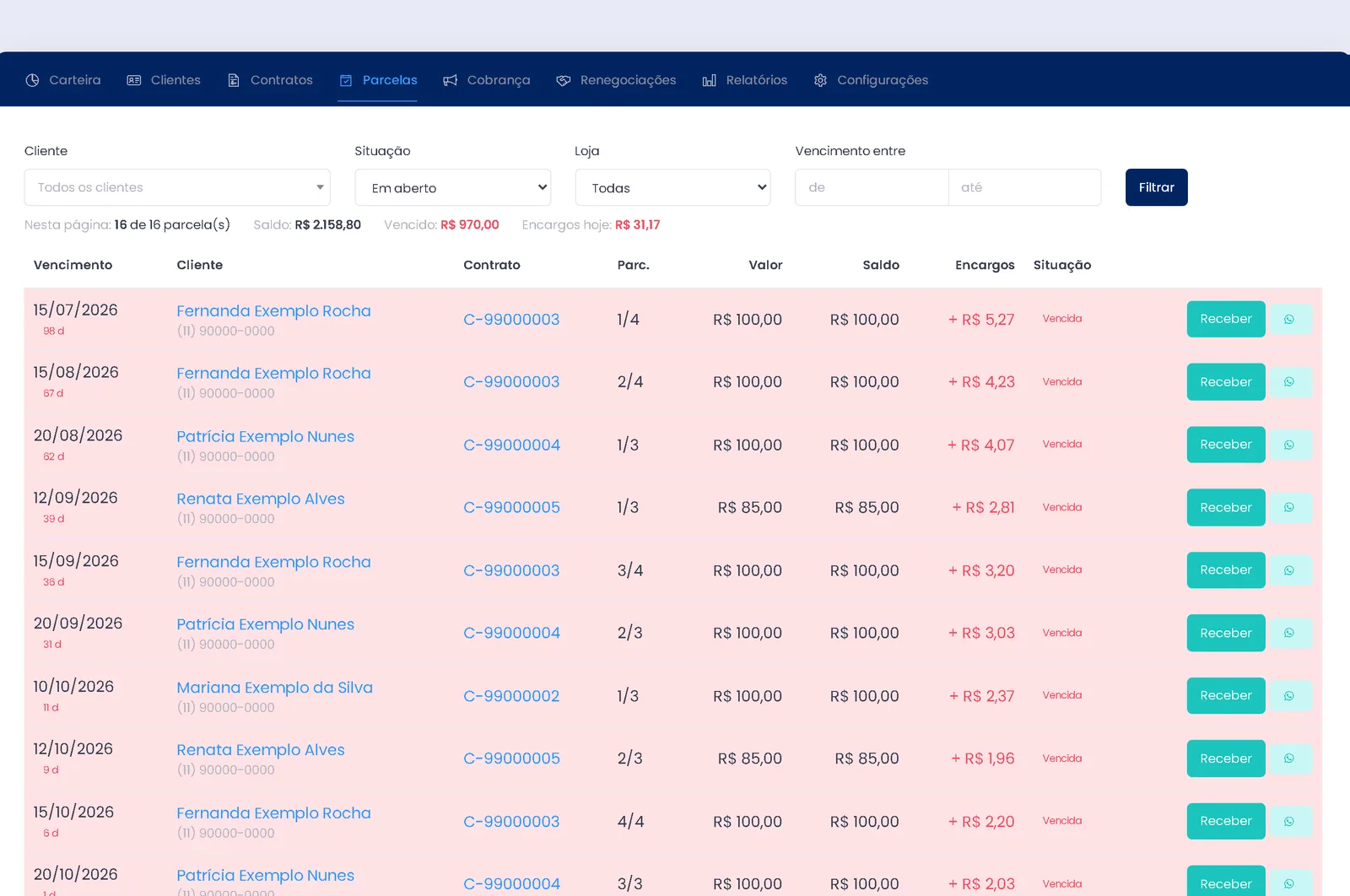The height and width of the screenshot is (896, 1350).
Task: Open Mariana Exemplo da Silva client link
Action: click(274, 688)
